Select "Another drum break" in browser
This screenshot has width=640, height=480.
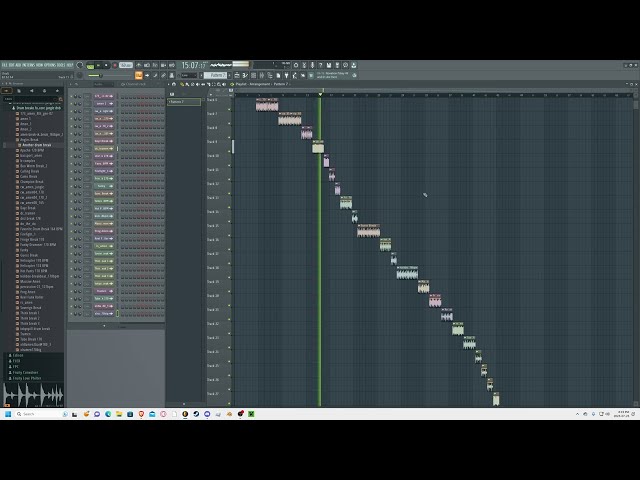tap(37, 145)
